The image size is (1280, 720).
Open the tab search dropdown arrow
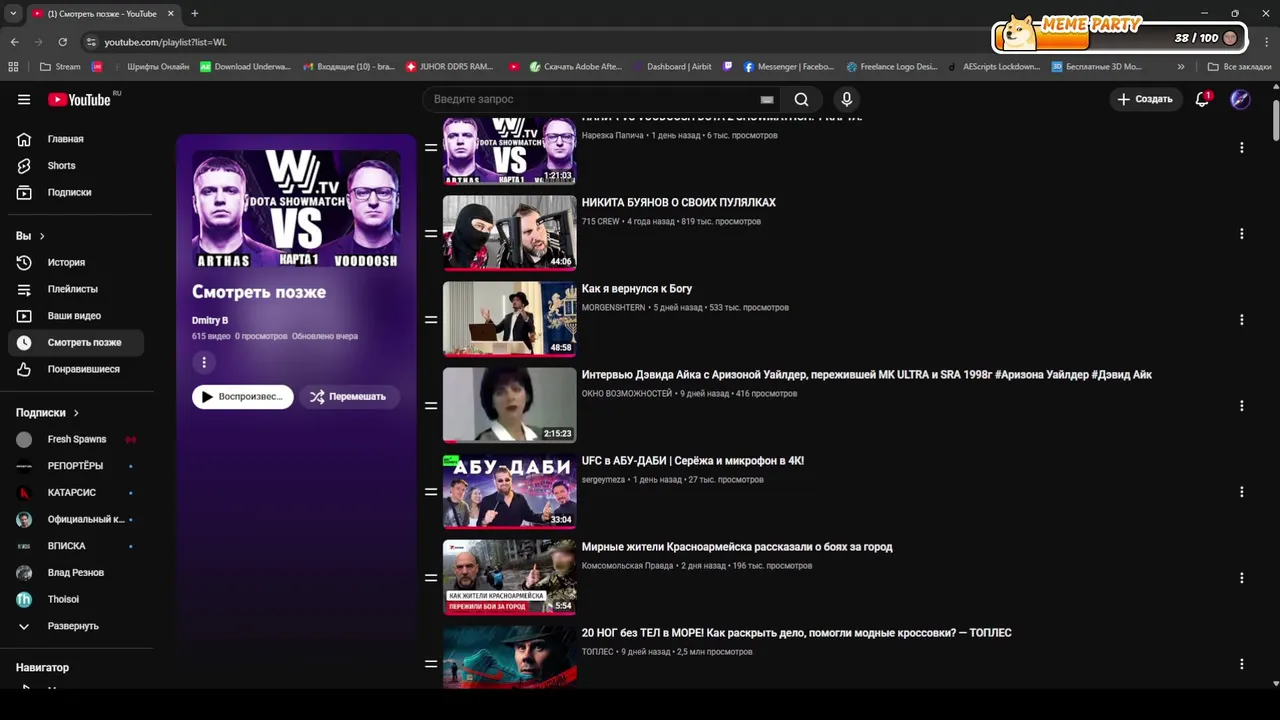point(13,14)
